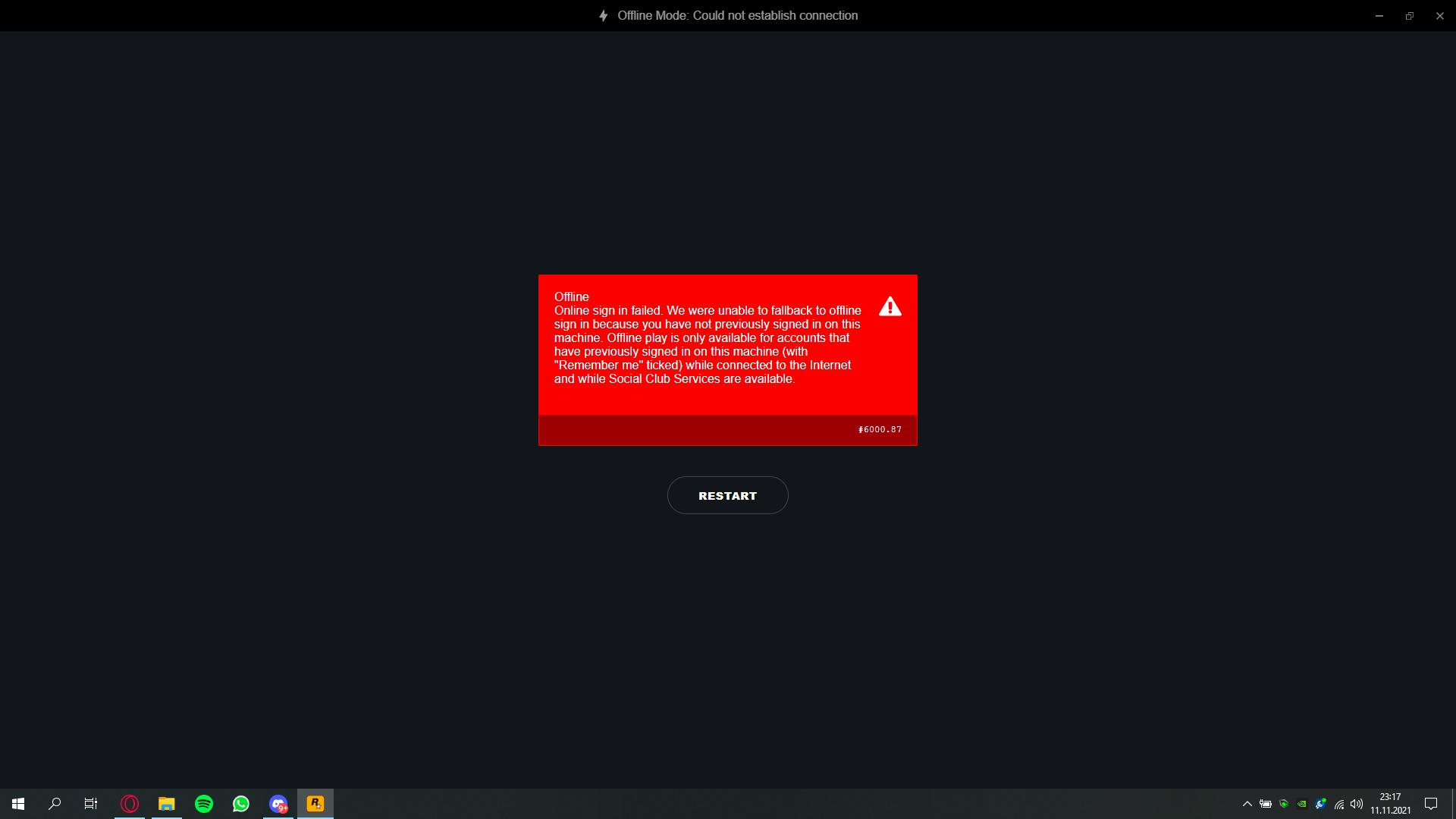Click the NVIDIA tray icon
Viewport: 1456px width, 819px height.
click(x=1302, y=804)
